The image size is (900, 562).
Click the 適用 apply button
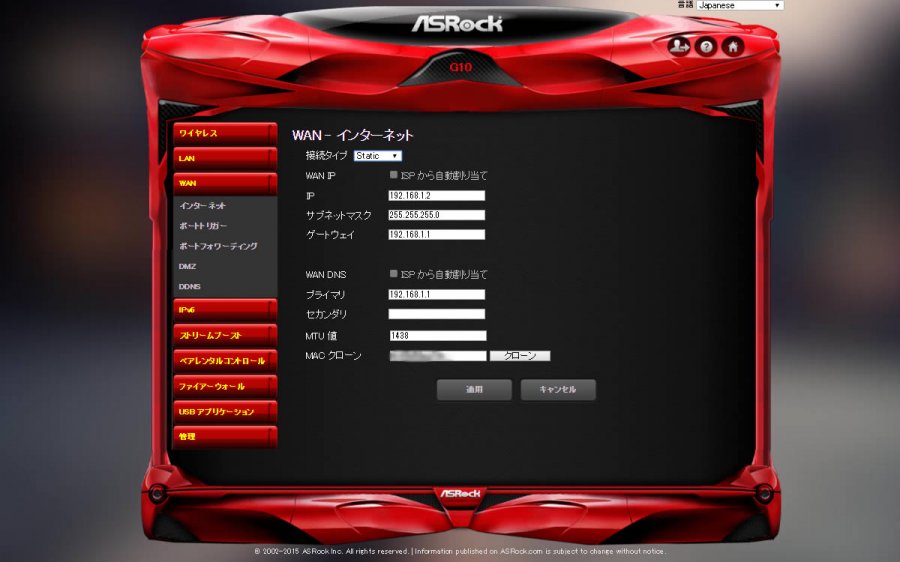(x=474, y=390)
